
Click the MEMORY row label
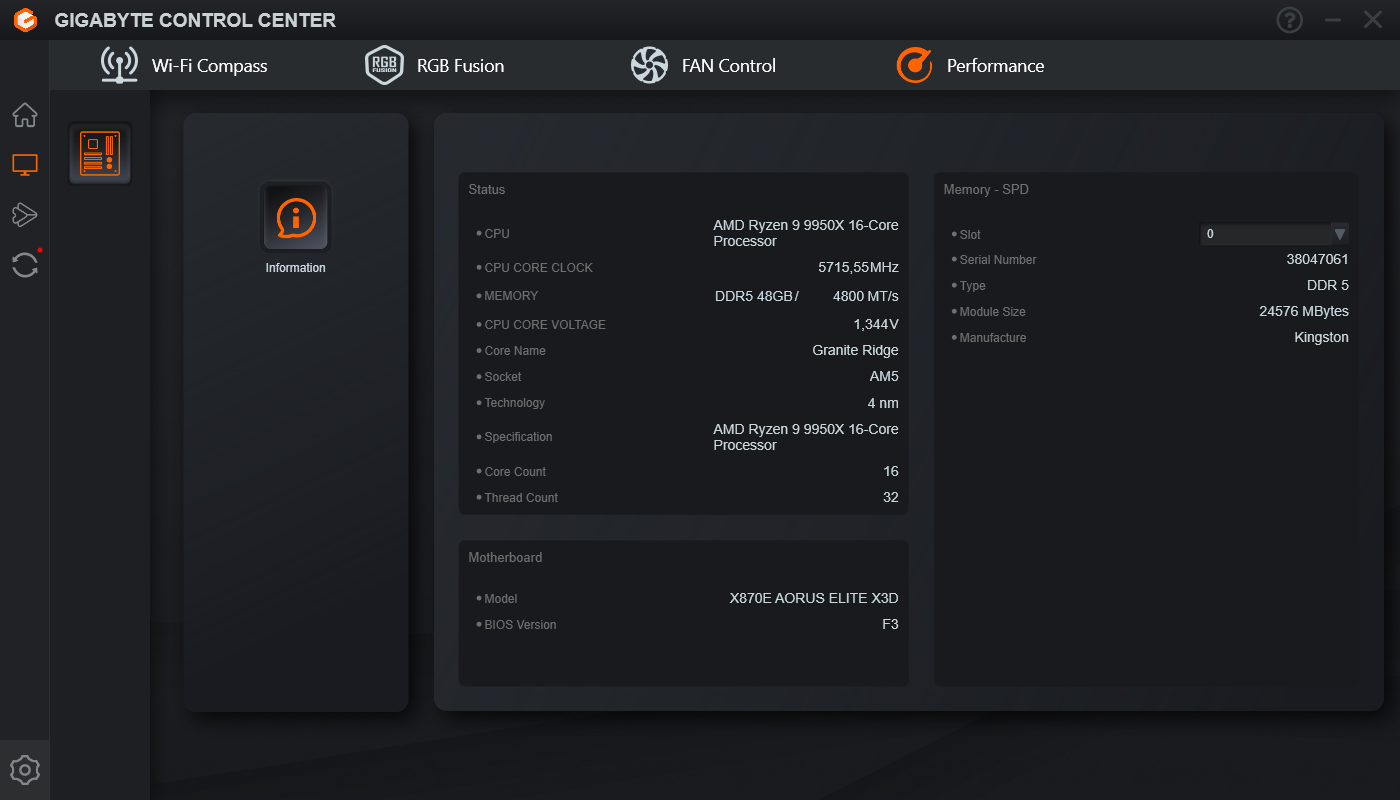coord(511,296)
